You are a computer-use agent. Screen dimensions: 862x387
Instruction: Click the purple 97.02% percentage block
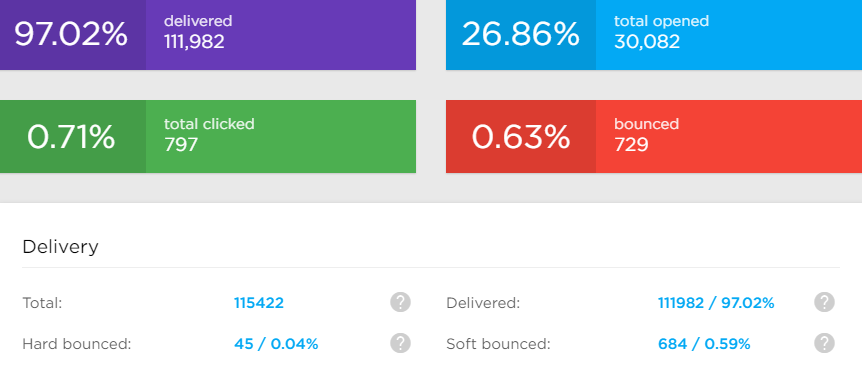73,35
